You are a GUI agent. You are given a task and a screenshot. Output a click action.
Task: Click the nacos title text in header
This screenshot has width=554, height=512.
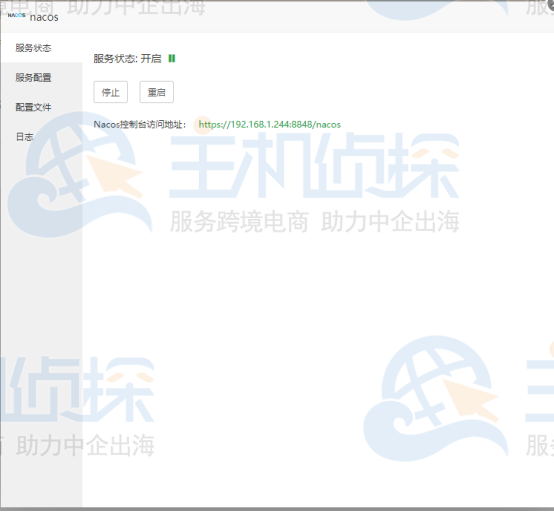coord(44,17)
